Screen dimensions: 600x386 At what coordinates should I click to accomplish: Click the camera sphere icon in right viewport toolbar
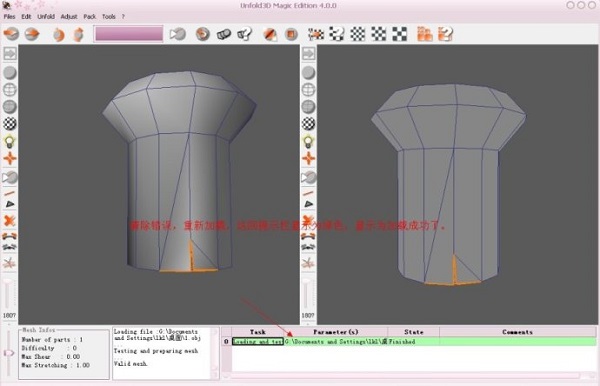[308, 178]
